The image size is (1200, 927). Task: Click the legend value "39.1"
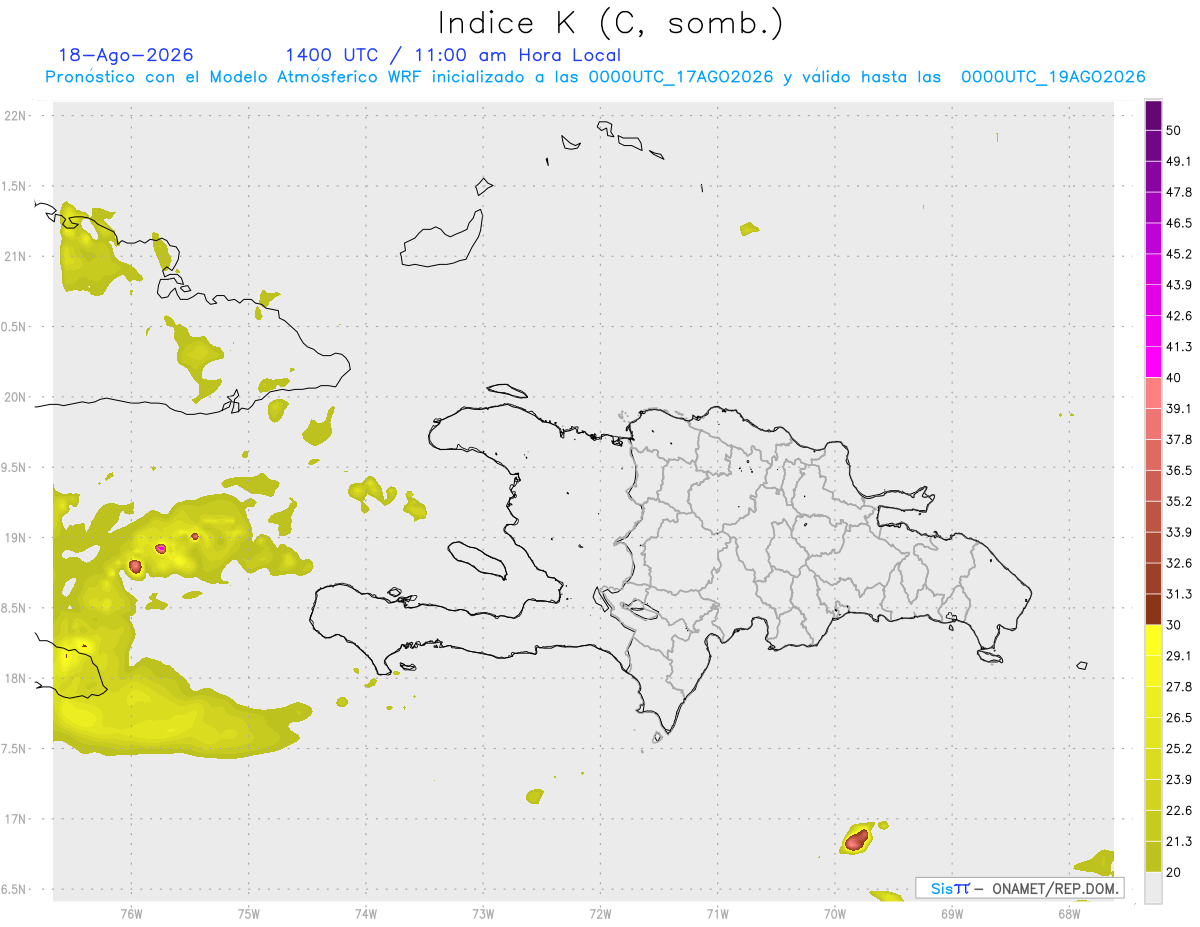tap(1179, 409)
